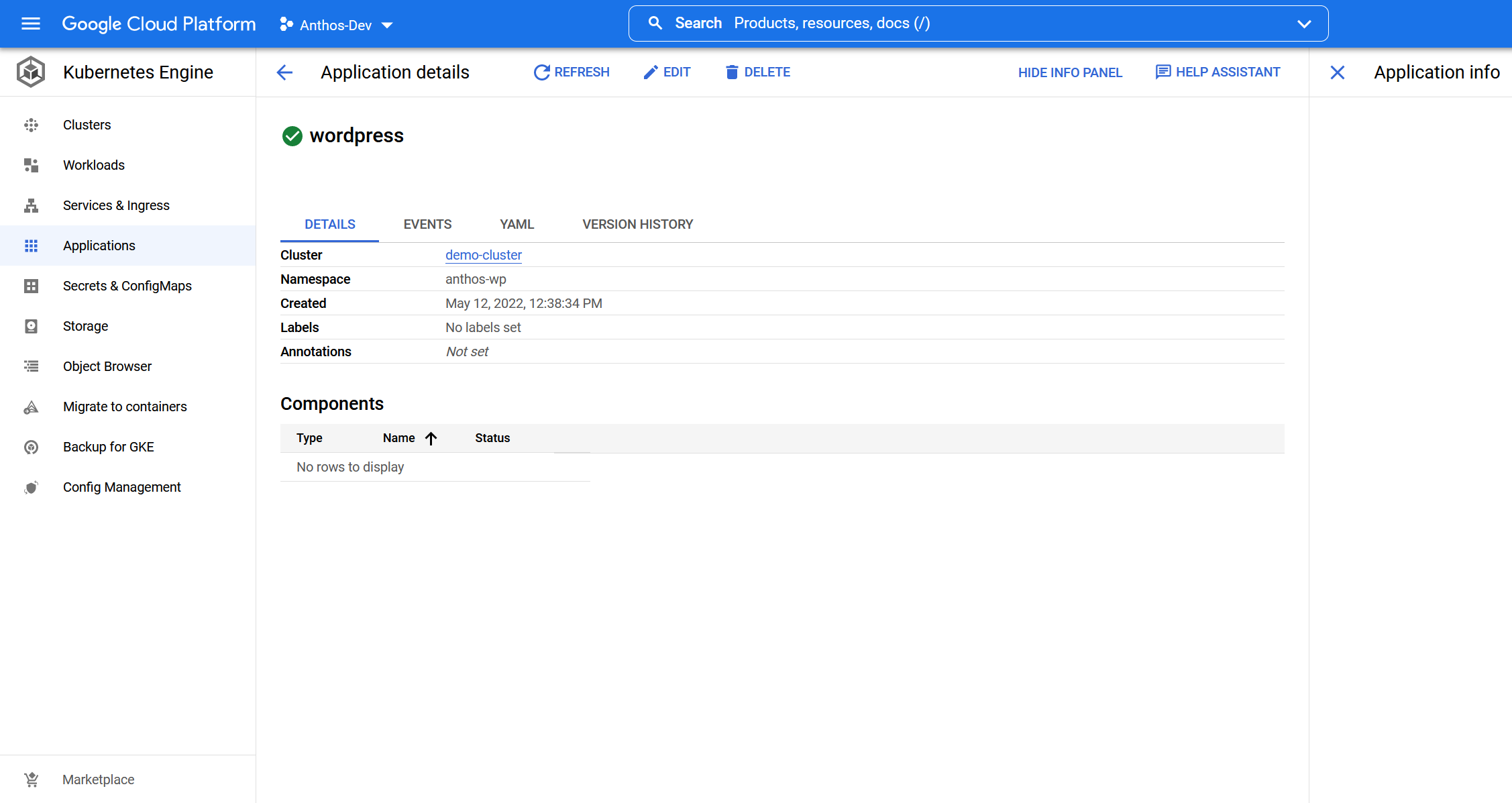
Task: Click the Config Management sidebar icon
Action: [x=31, y=487]
